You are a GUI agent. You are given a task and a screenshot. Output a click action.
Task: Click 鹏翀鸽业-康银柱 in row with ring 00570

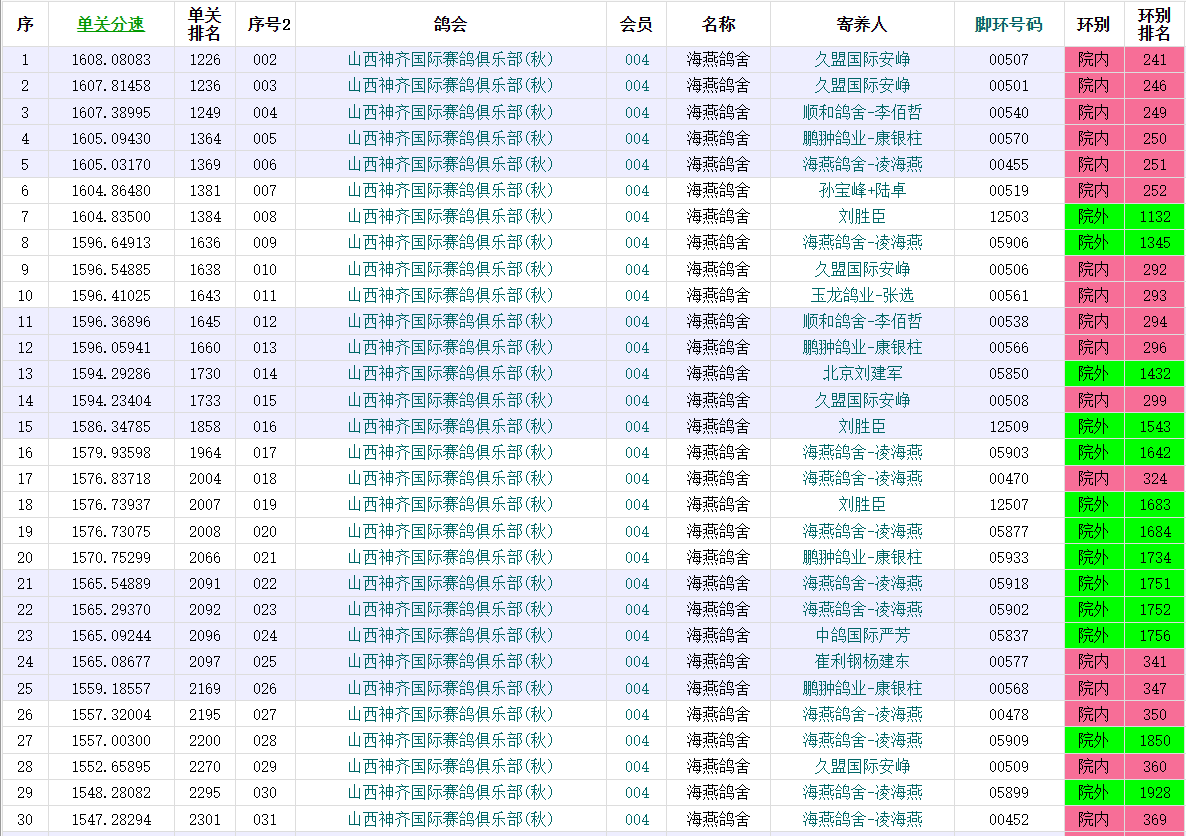(x=862, y=138)
